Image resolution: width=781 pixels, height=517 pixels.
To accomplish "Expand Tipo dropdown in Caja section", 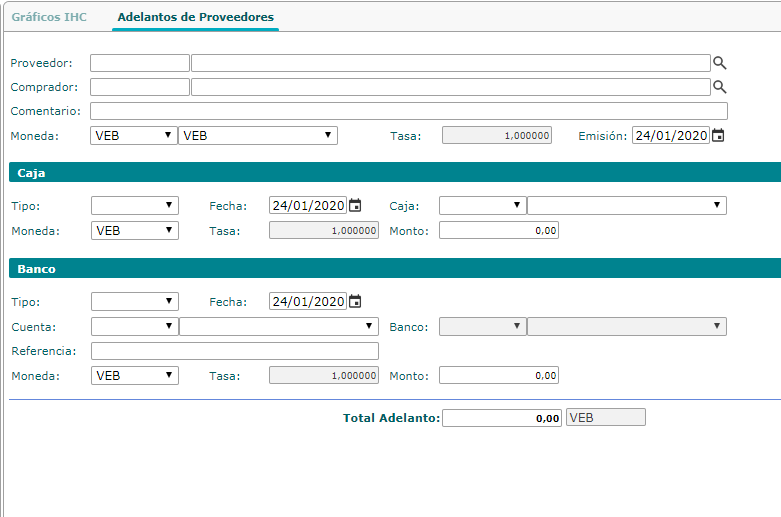I will pos(135,205).
